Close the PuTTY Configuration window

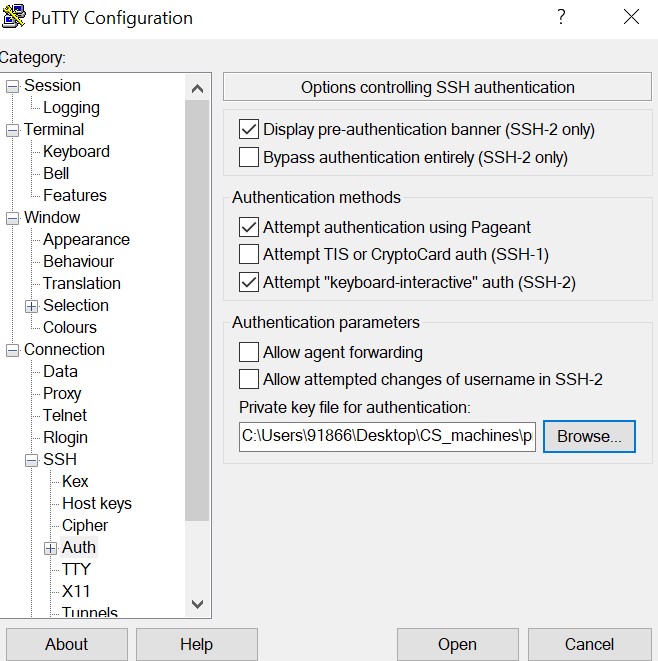(631, 17)
